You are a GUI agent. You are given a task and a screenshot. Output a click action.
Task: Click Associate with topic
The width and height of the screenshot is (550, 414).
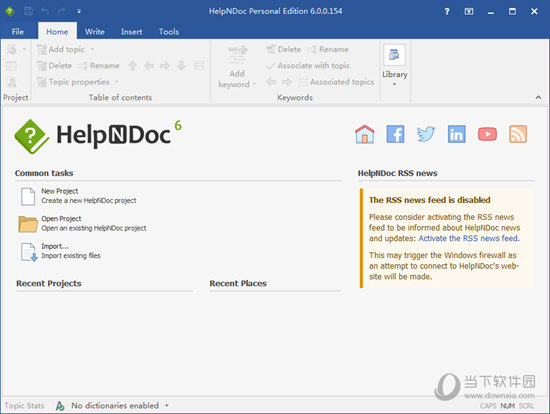pyautogui.click(x=308, y=66)
